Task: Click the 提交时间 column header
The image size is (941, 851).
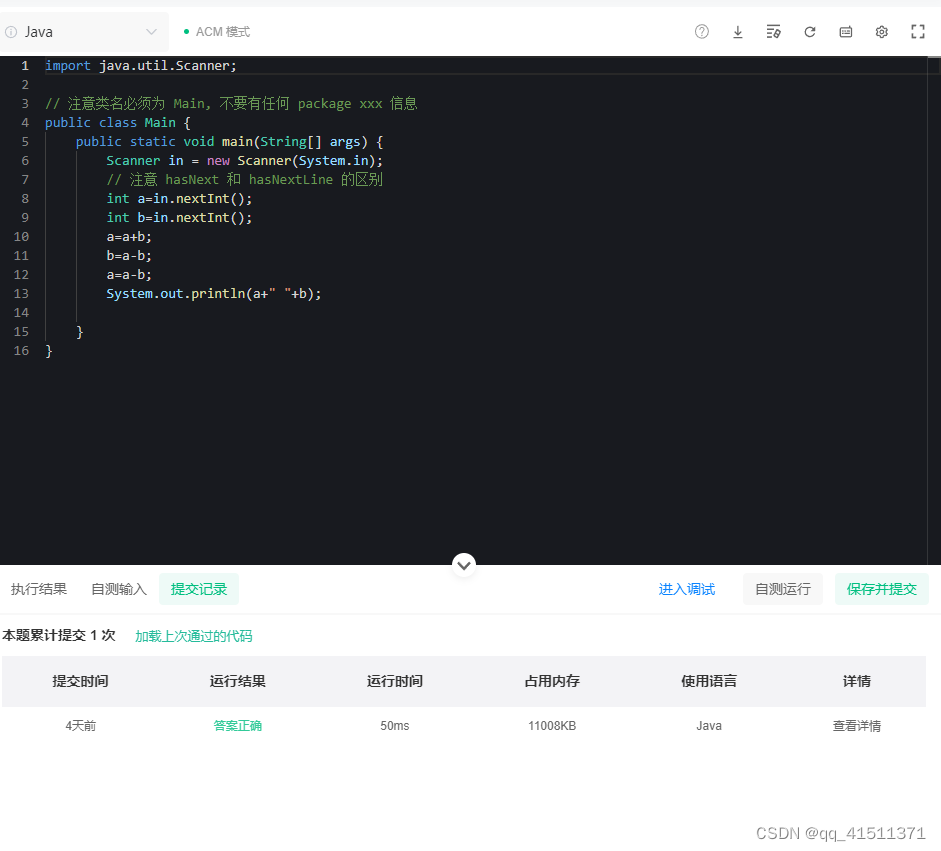Action: pos(80,681)
